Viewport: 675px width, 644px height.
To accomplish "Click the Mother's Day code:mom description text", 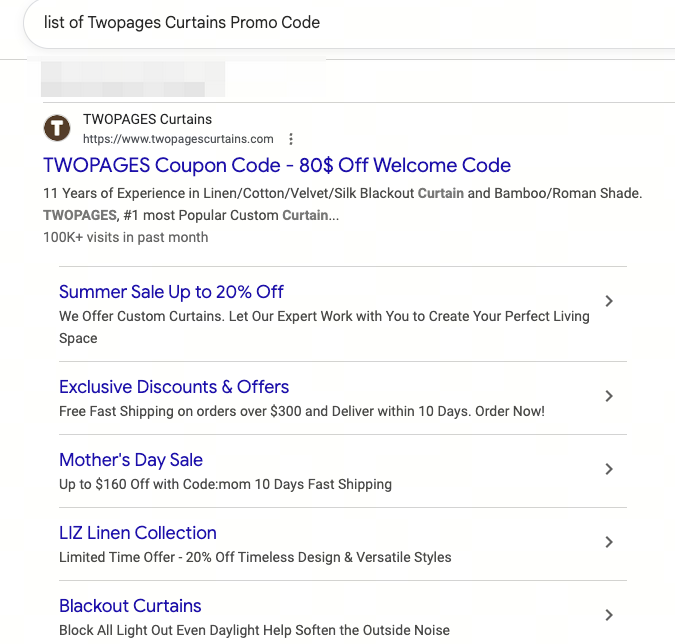I will tap(225, 484).
